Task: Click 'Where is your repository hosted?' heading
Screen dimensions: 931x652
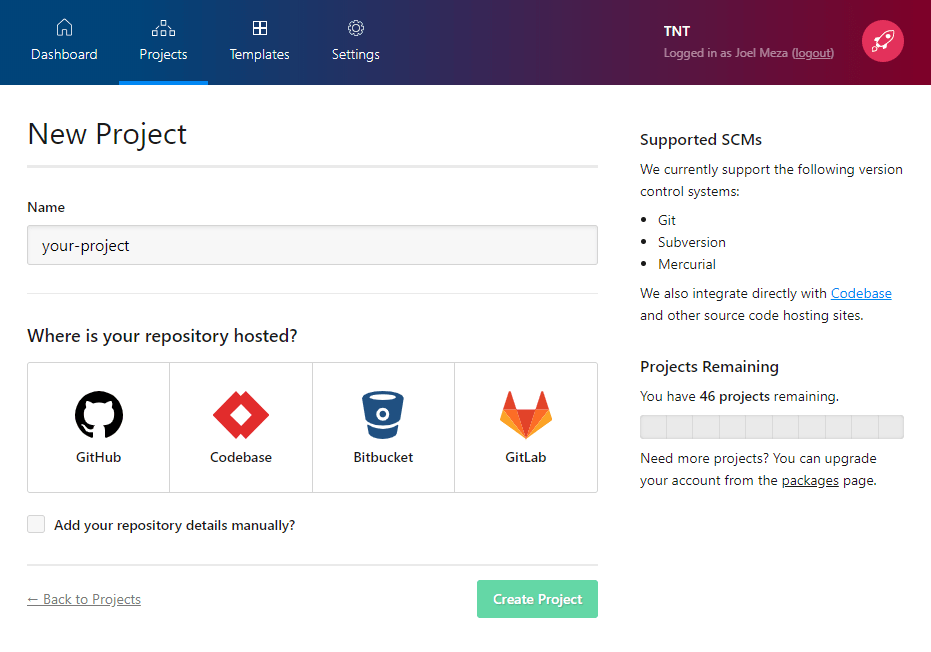Action: coord(162,336)
